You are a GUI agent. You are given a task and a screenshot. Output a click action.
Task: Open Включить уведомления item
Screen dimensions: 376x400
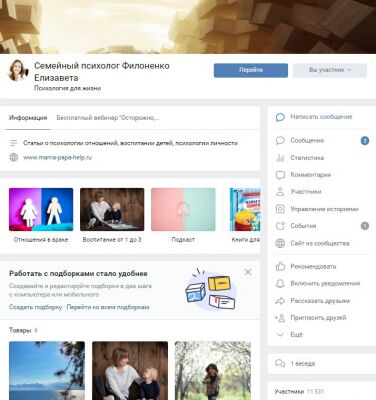pyautogui.click(x=325, y=284)
